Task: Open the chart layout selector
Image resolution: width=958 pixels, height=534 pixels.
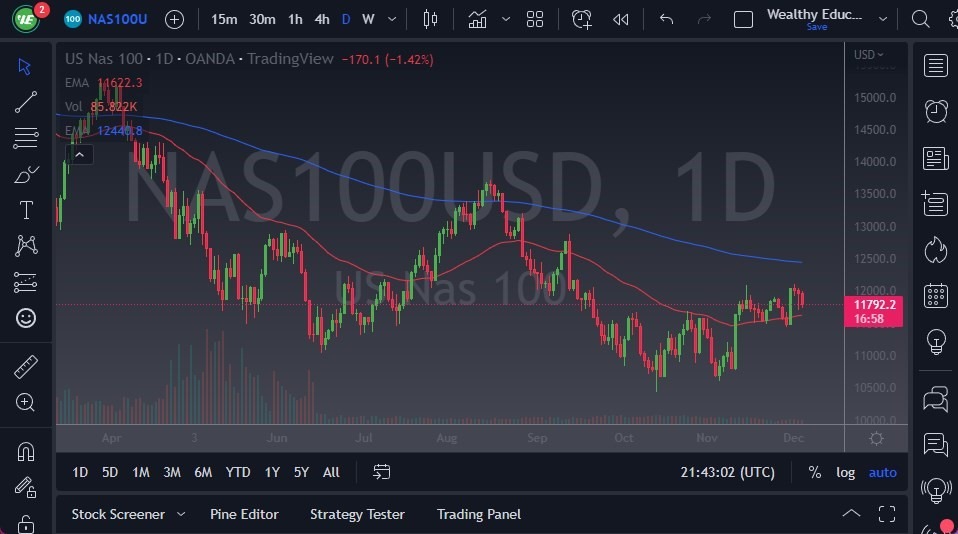Action: (743, 20)
